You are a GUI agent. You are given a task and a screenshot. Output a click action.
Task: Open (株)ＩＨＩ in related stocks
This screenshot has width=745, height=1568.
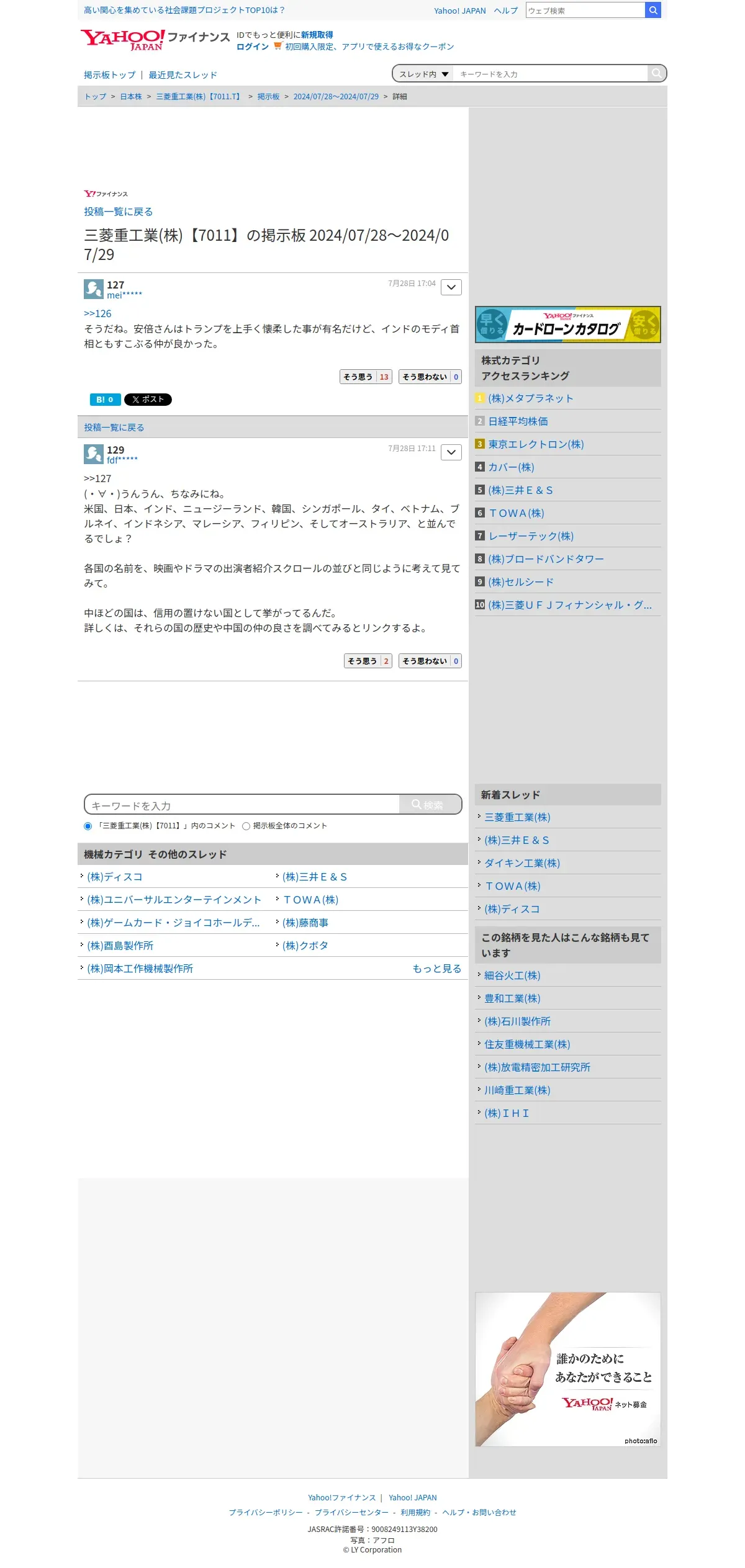tap(507, 1113)
